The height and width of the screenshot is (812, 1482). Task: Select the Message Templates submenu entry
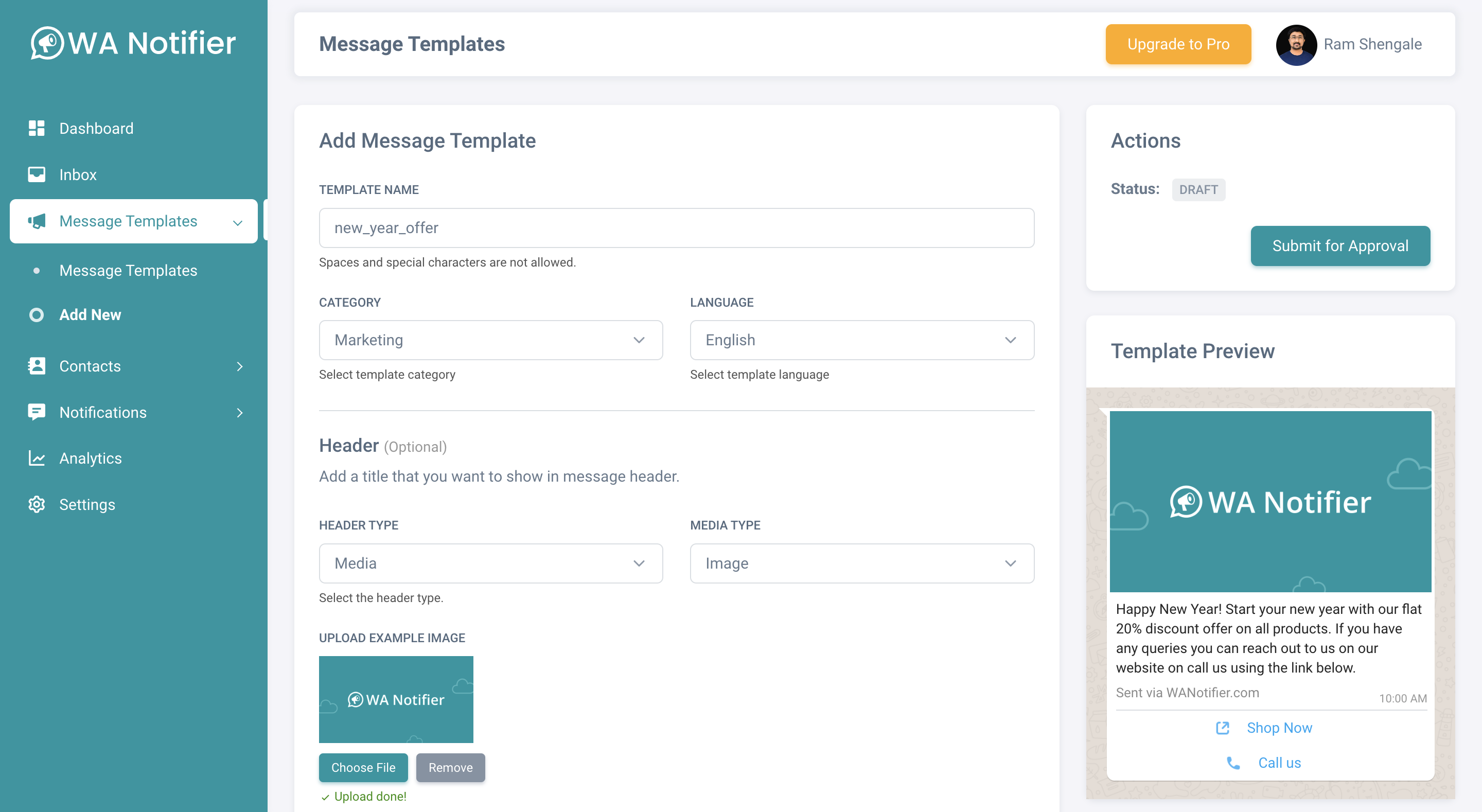pyautogui.click(x=128, y=271)
